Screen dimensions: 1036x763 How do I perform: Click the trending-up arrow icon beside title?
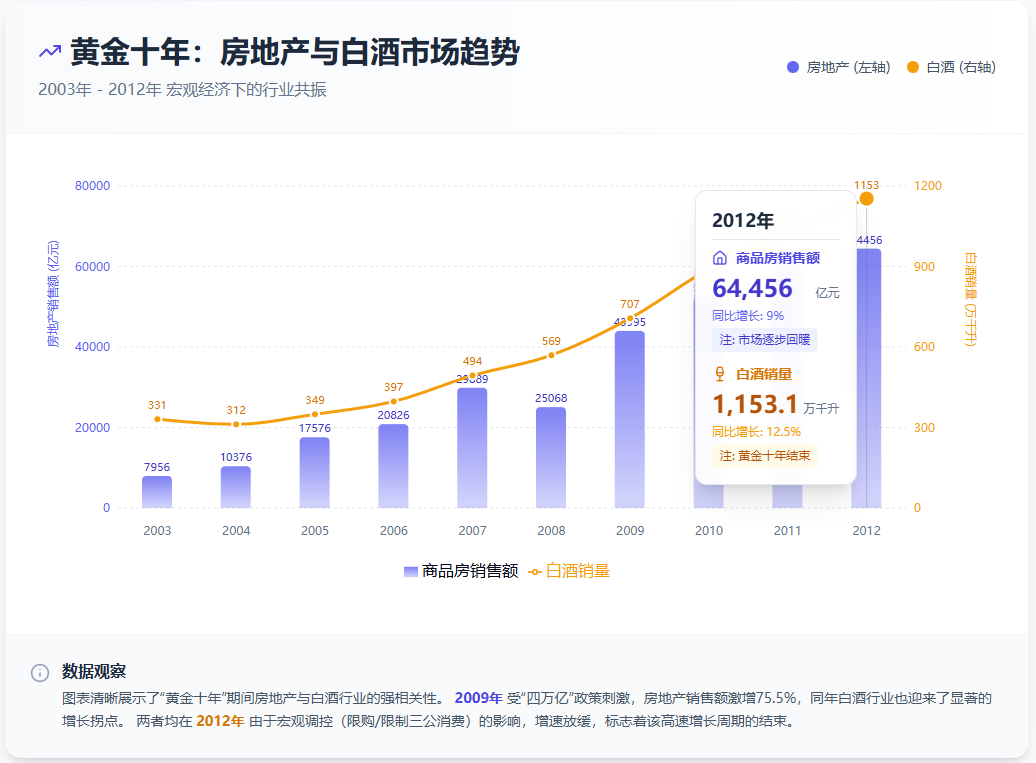click(x=50, y=52)
